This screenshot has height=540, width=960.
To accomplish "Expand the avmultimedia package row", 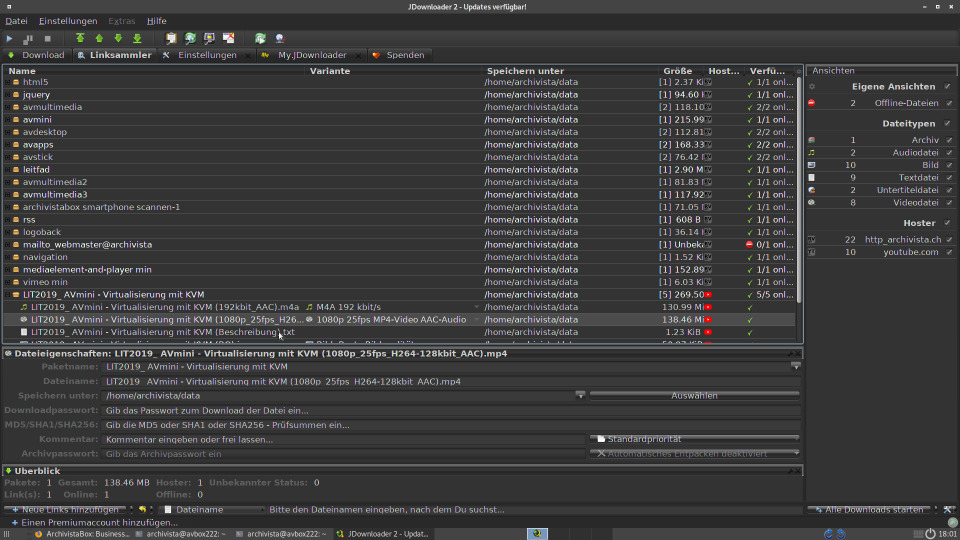I will tap(8, 107).
